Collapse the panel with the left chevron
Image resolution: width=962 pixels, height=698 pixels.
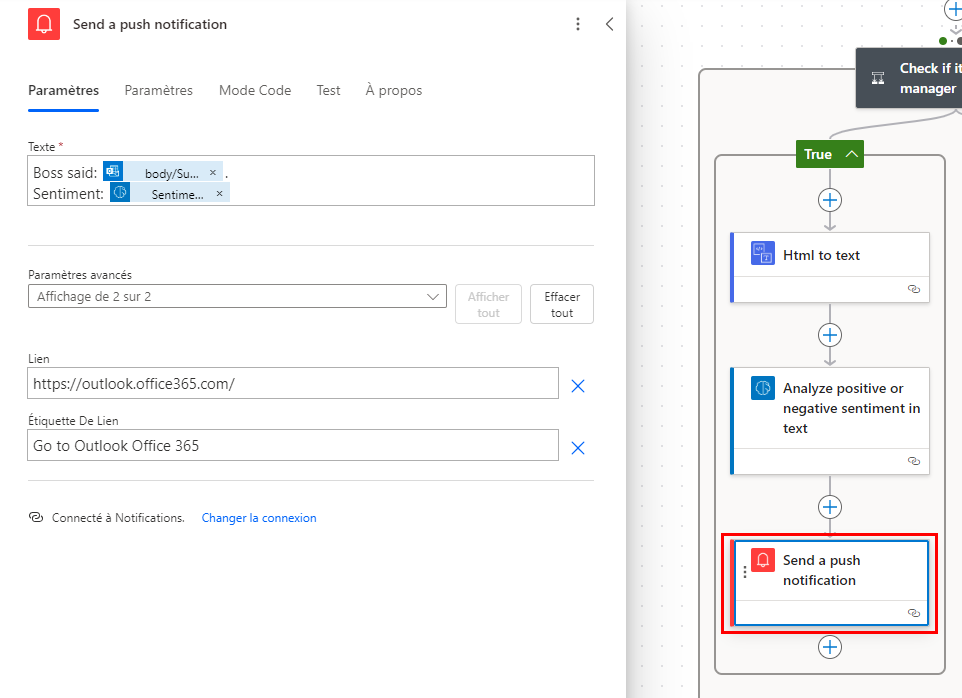point(609,24)
